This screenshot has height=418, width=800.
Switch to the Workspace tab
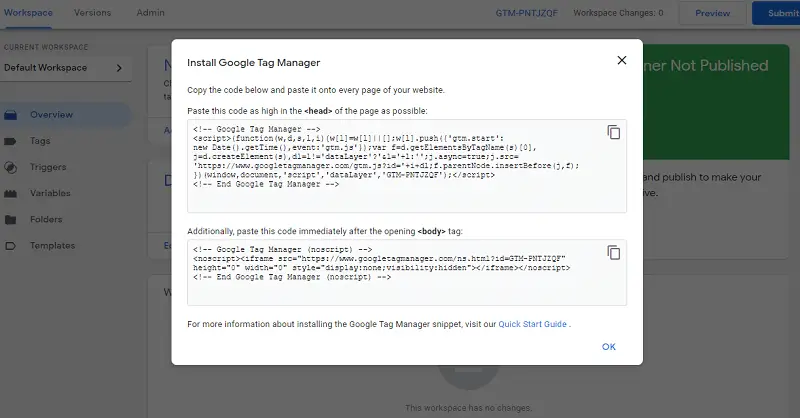tap(29, 13)
